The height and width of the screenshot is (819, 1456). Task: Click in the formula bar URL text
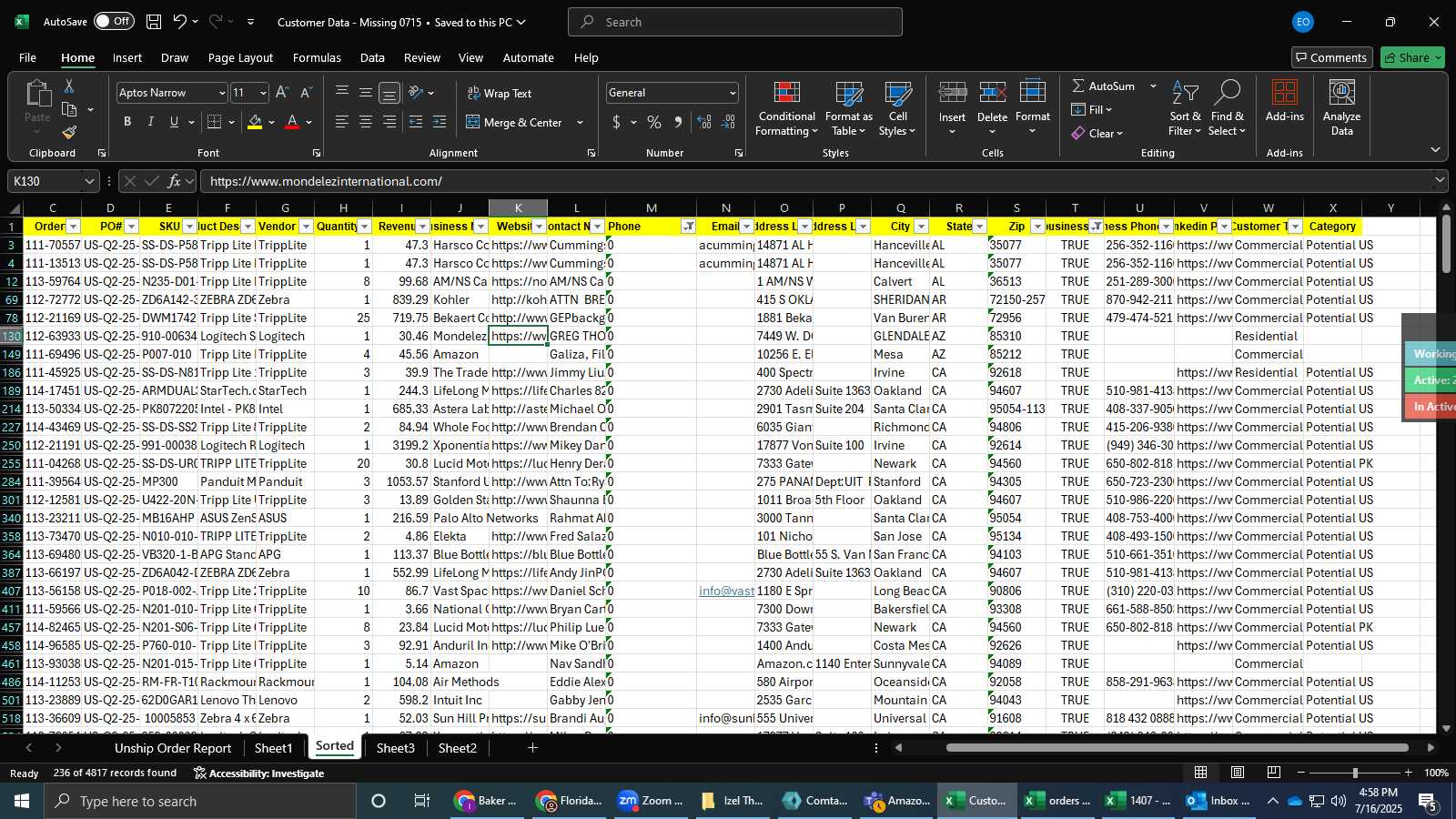[326, 181]
